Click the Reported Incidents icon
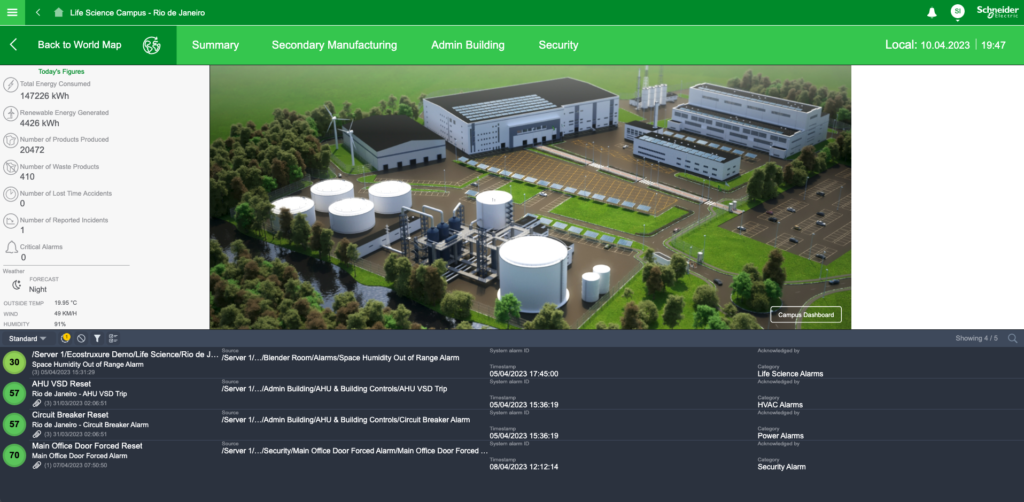 [10, 221]
